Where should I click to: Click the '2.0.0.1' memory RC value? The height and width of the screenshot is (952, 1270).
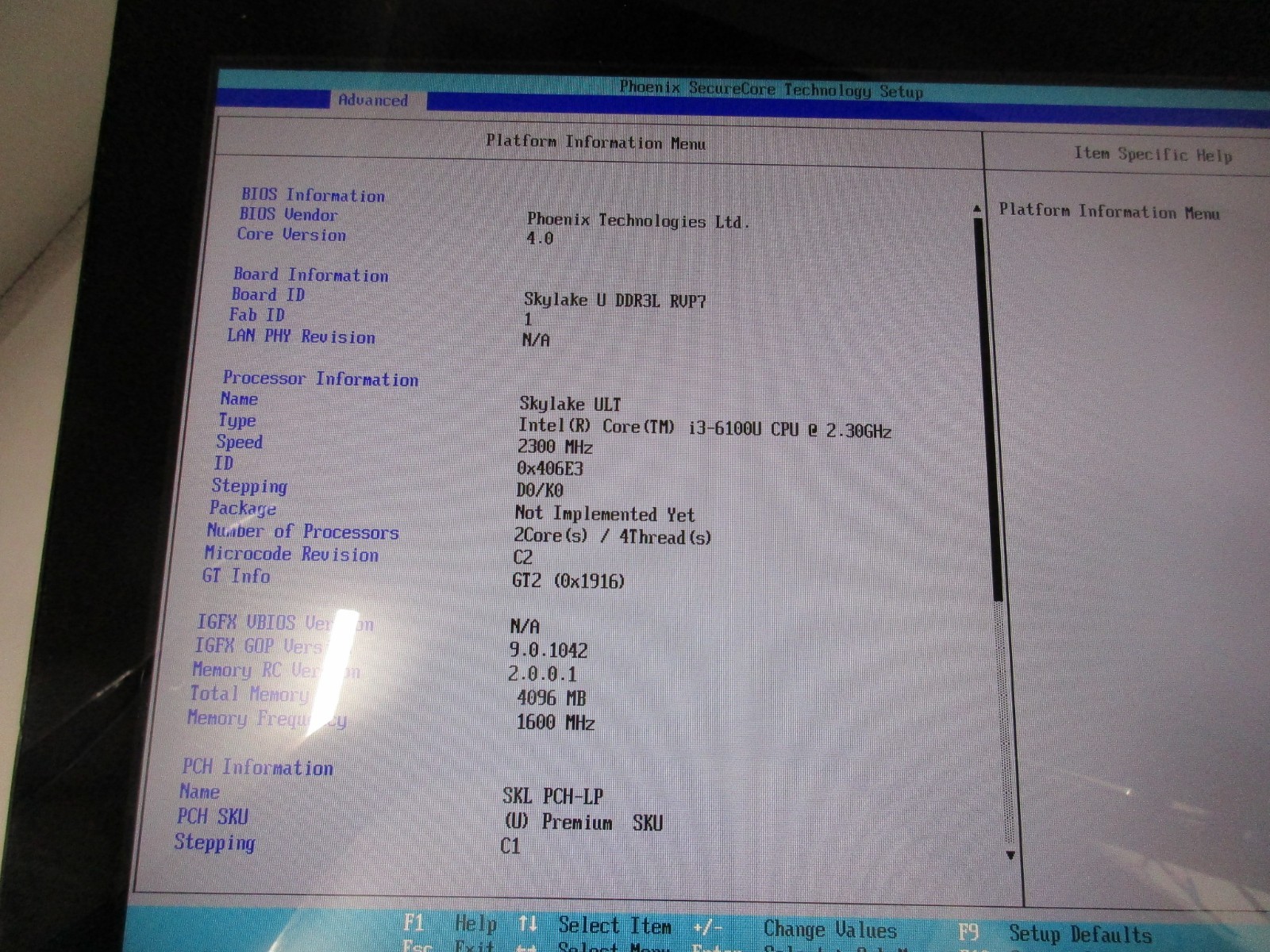tap(543, 674)
